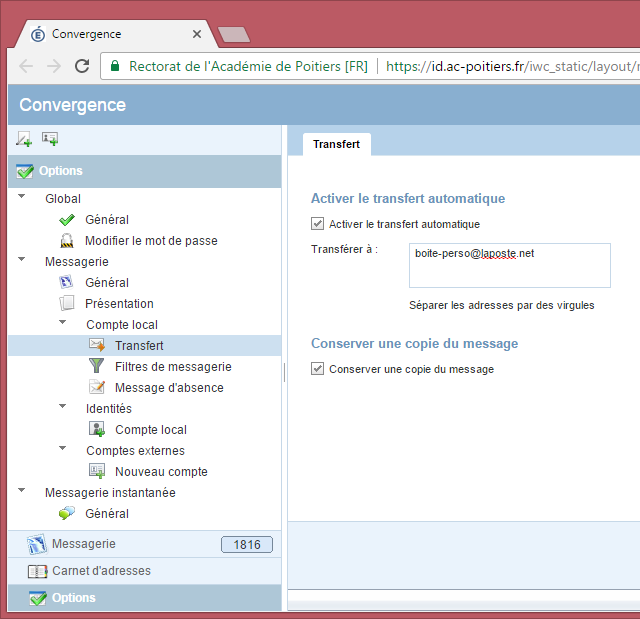
Task: Click the browser address bar URL
Action: 510,67
